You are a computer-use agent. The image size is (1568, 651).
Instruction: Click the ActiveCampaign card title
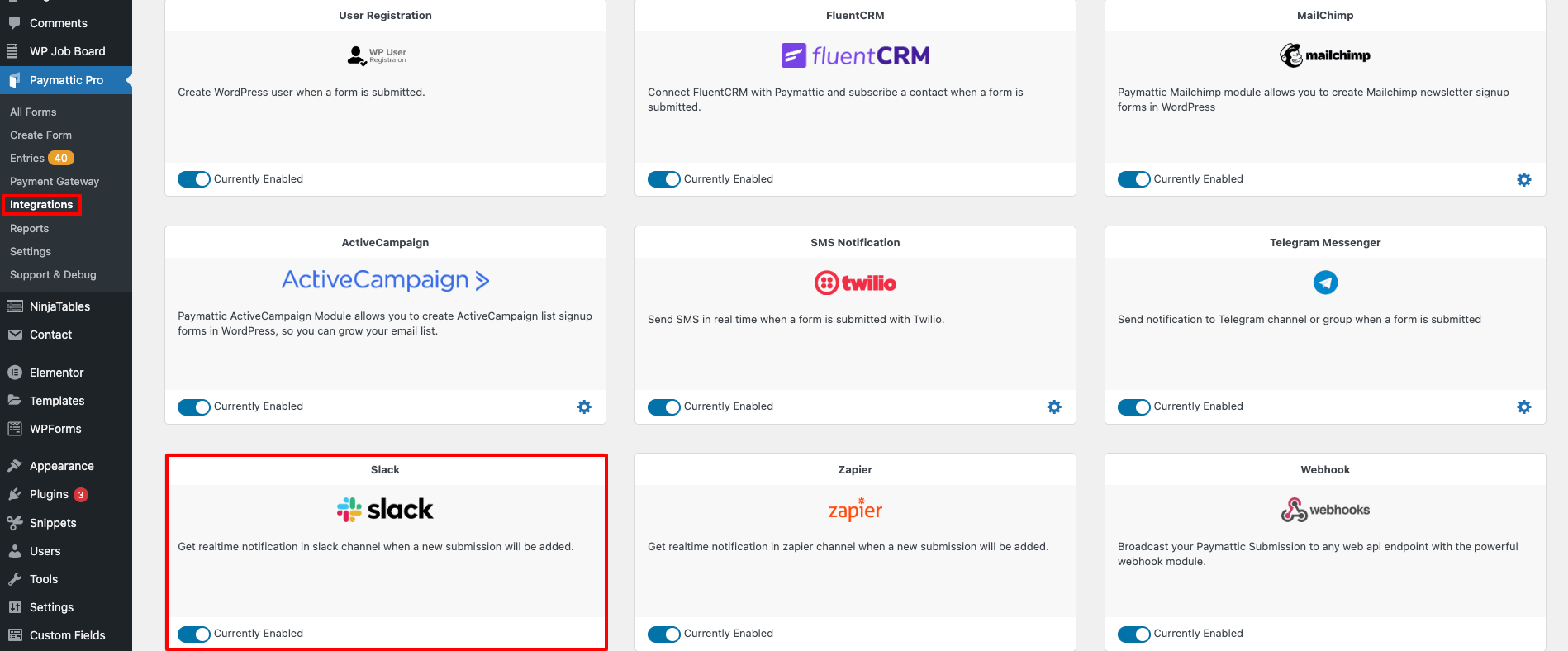[385, 242]
